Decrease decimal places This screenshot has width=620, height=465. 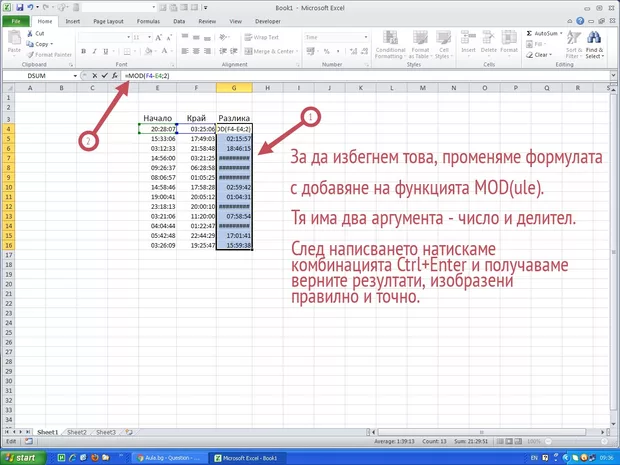click(x=364, y=51)
